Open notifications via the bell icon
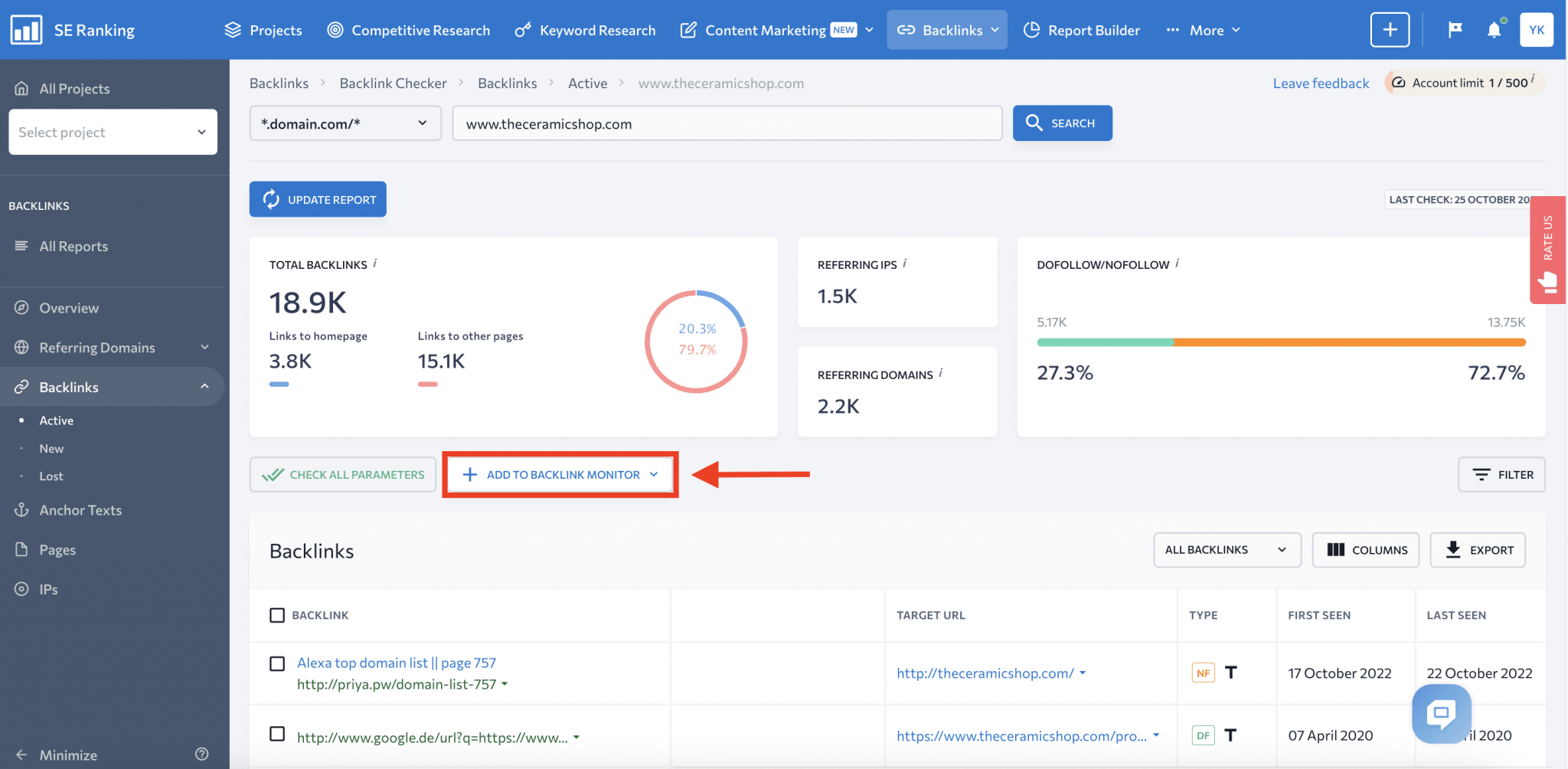 point(1494,30)
